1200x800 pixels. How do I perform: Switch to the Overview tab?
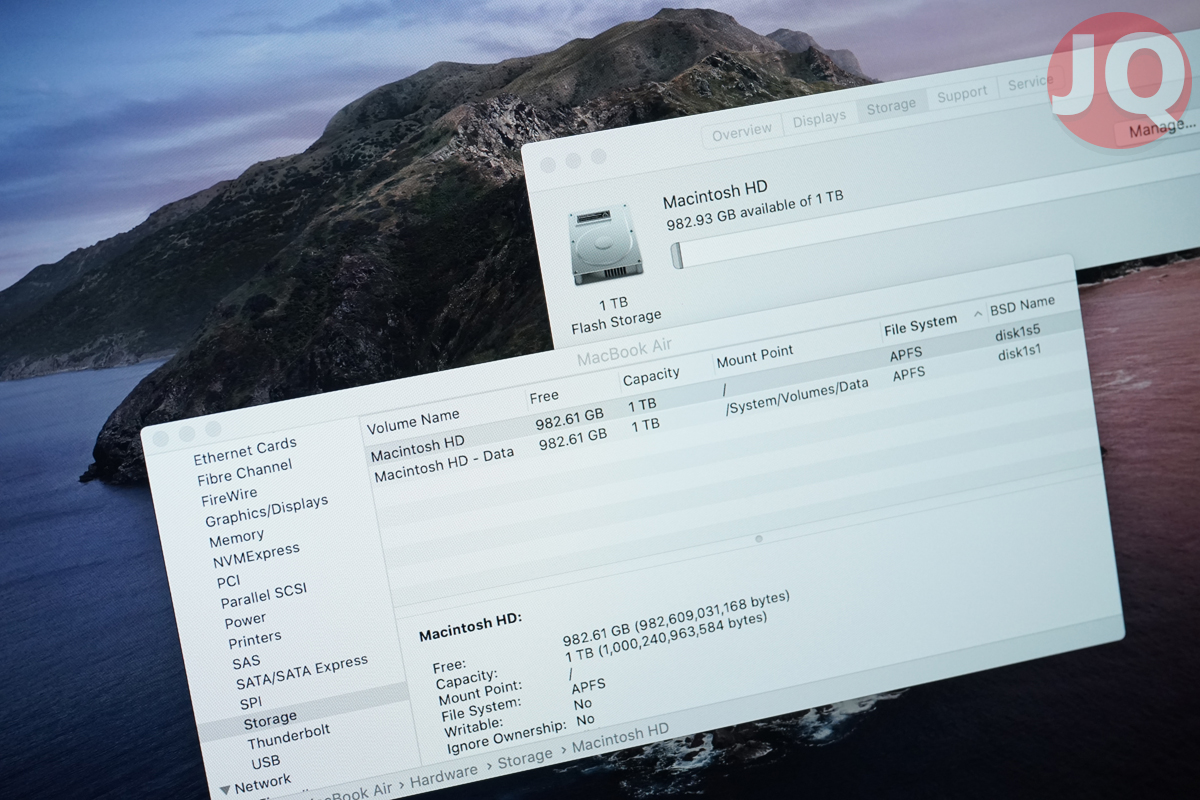[742, 130]
